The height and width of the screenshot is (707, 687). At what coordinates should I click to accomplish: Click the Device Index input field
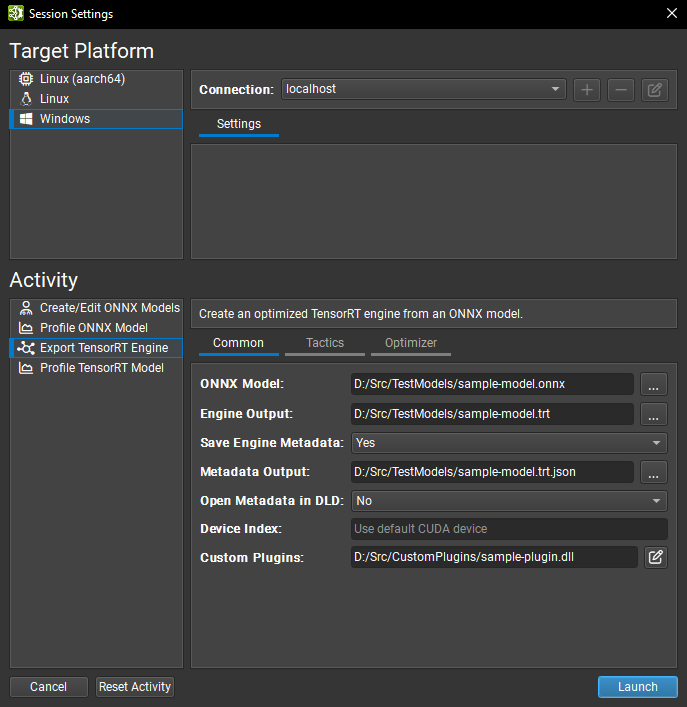[508, 529]
